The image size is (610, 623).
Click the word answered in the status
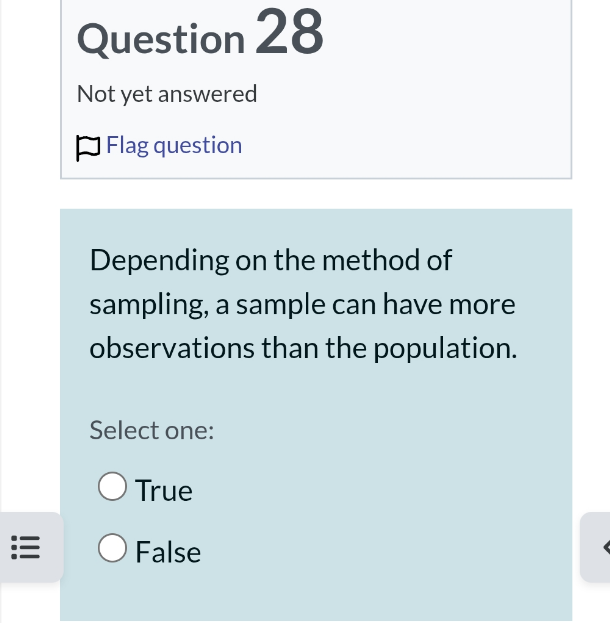211,94
